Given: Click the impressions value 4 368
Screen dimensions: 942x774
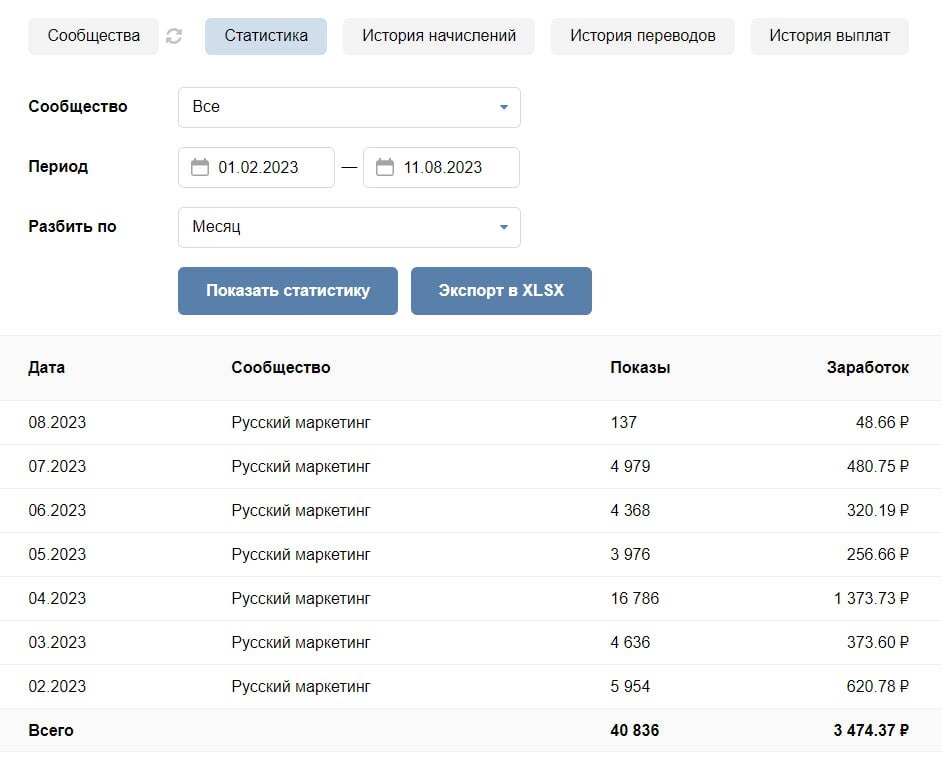Looking at the screenshot, I should (630, 510).
